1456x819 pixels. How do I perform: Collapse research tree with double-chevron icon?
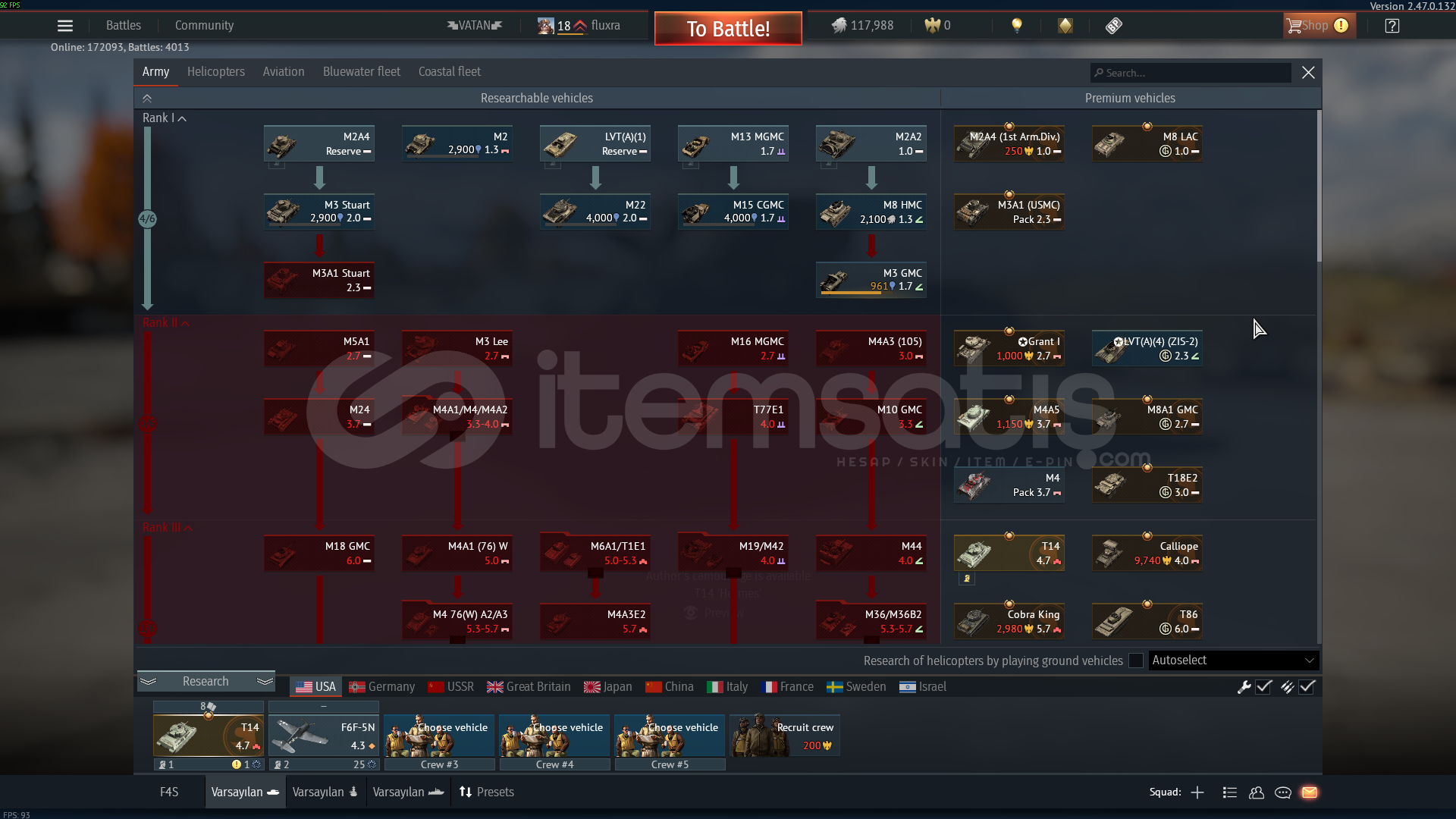point(147,99)
